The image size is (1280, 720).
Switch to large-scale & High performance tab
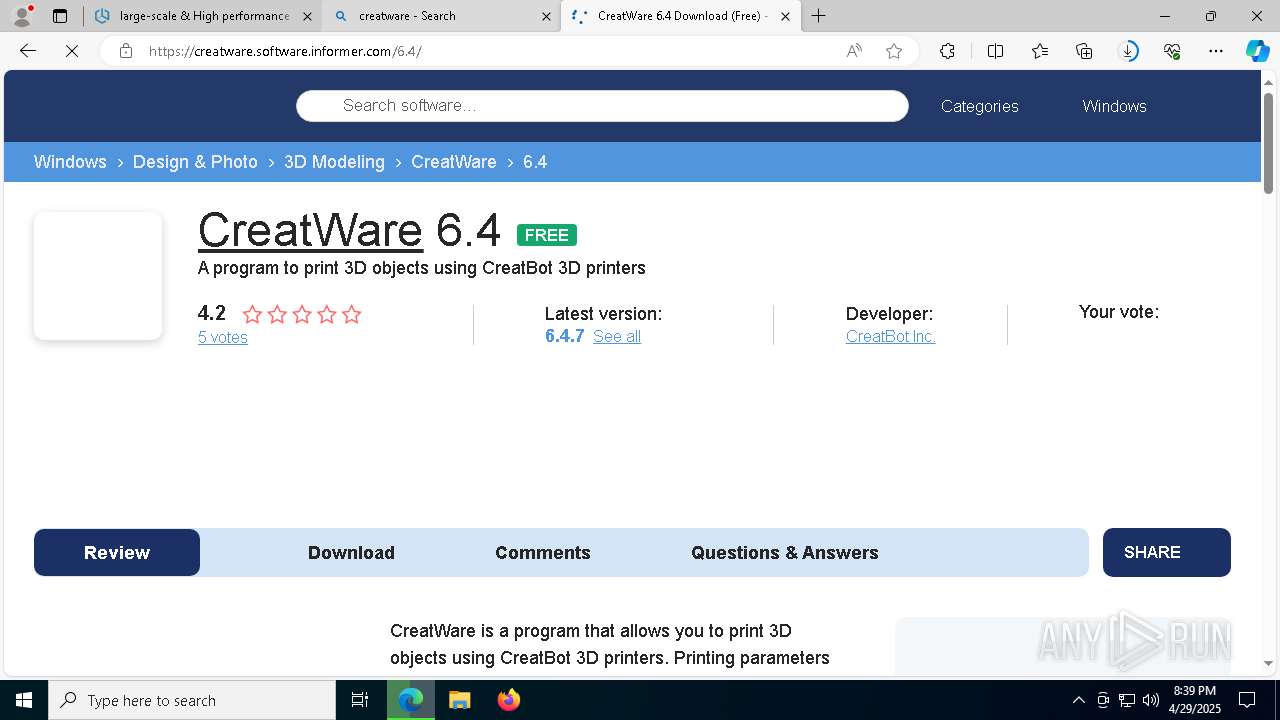click(x=202, y=16)
